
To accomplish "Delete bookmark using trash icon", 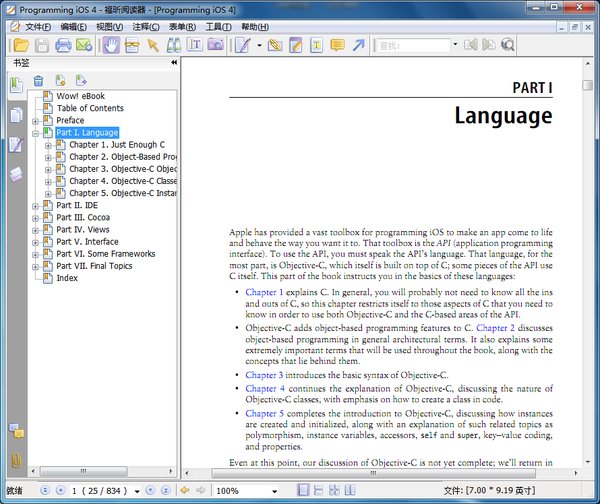I will (x=38, y=81).
